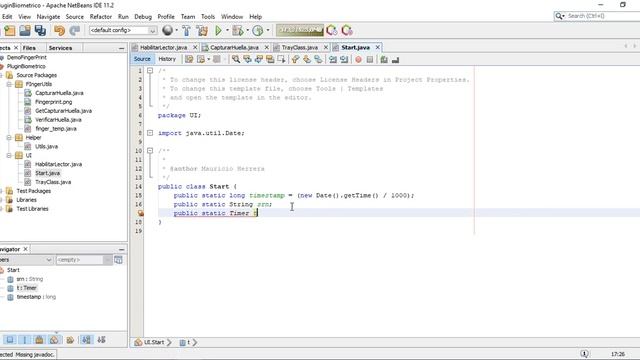640x360 pixels.
Task: Click the memory usage bar to run garbage collection
Action: pyautogui.click(x=300, y=30)
